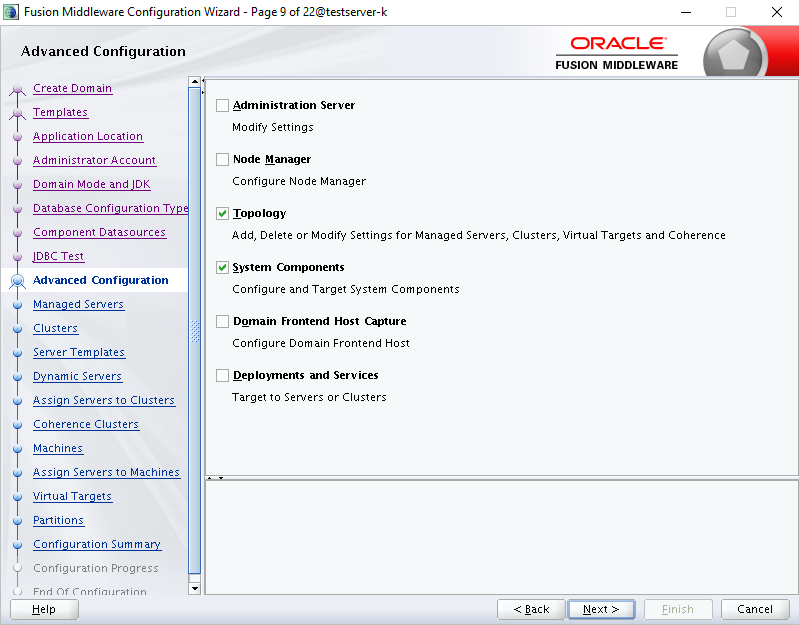Go to Domain Mode and JDK

point(92,184)
